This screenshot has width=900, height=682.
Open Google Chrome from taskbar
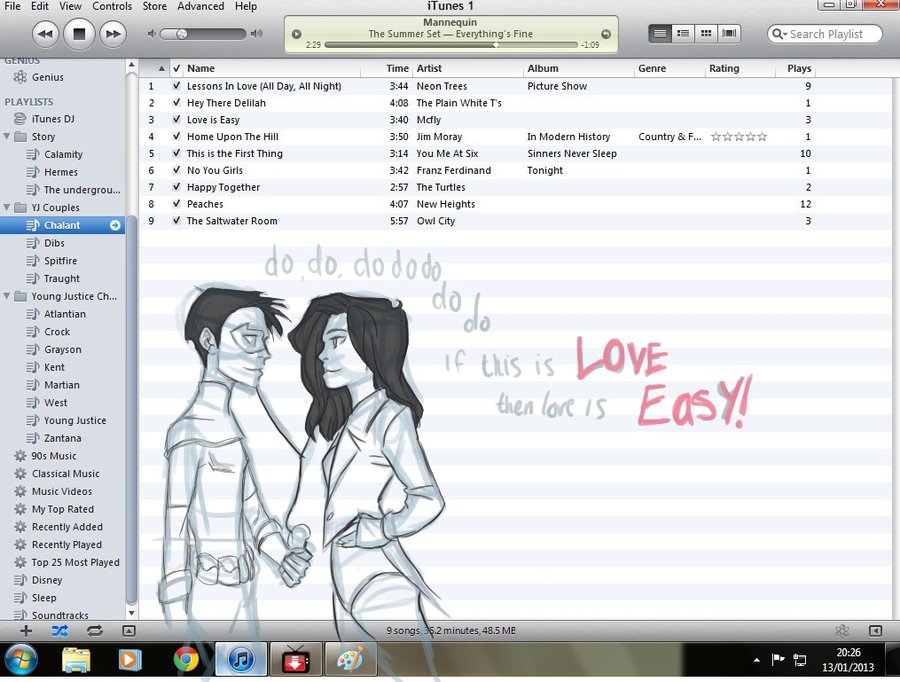point(186,660)
